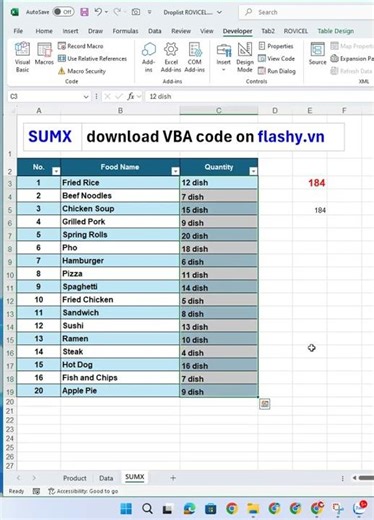Image resolution: width=374 pixels, height=520 pixels.
Task: Open the Developer tab
Action: 237,31
